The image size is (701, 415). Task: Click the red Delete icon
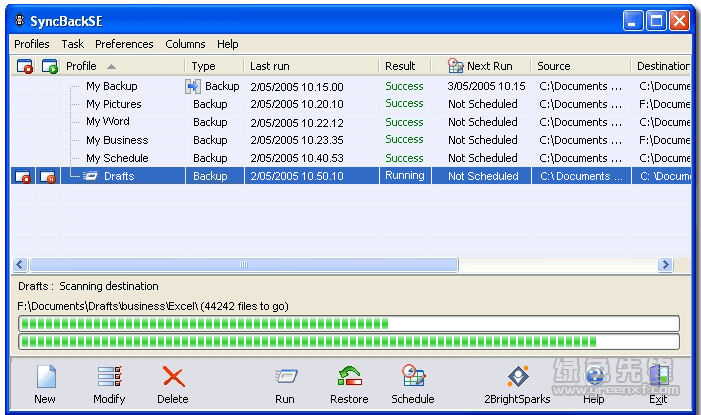click(x=173, y=377)
